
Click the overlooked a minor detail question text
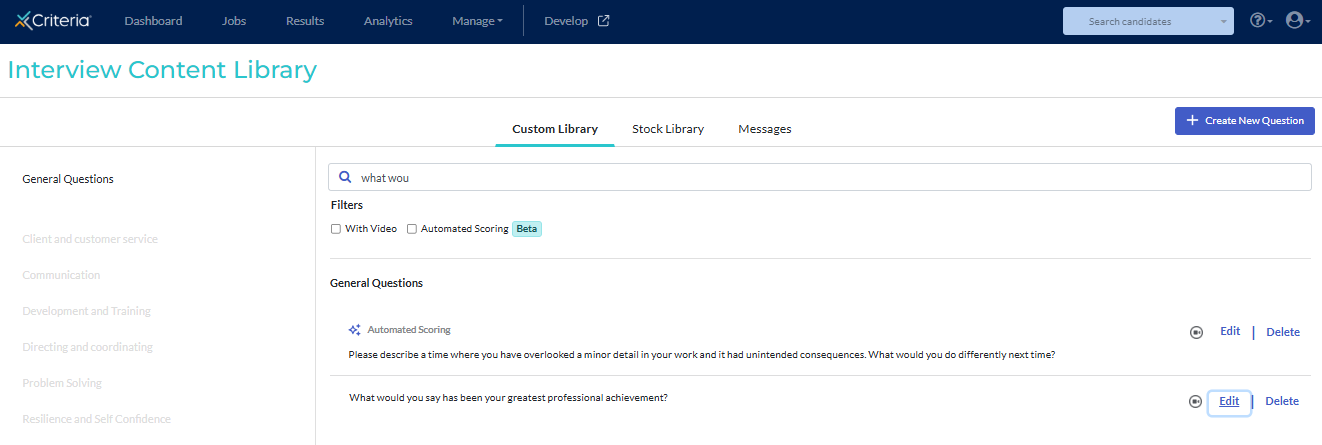pos(702,354)
